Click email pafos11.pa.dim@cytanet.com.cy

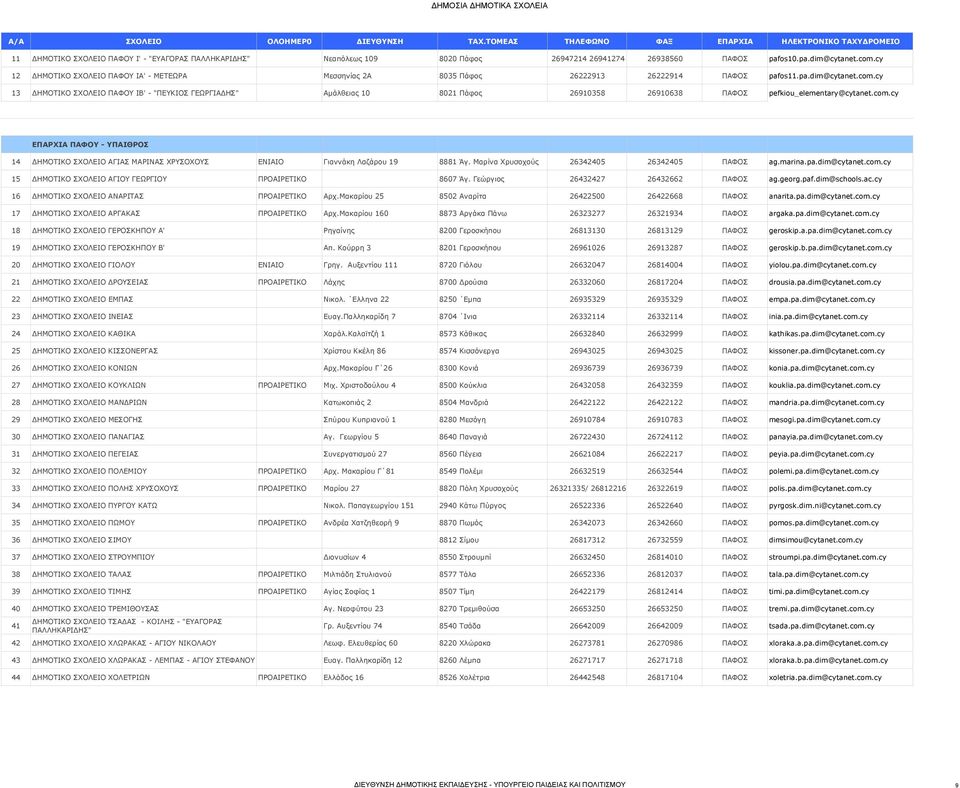pyautogui.click(x=826, y=76)
